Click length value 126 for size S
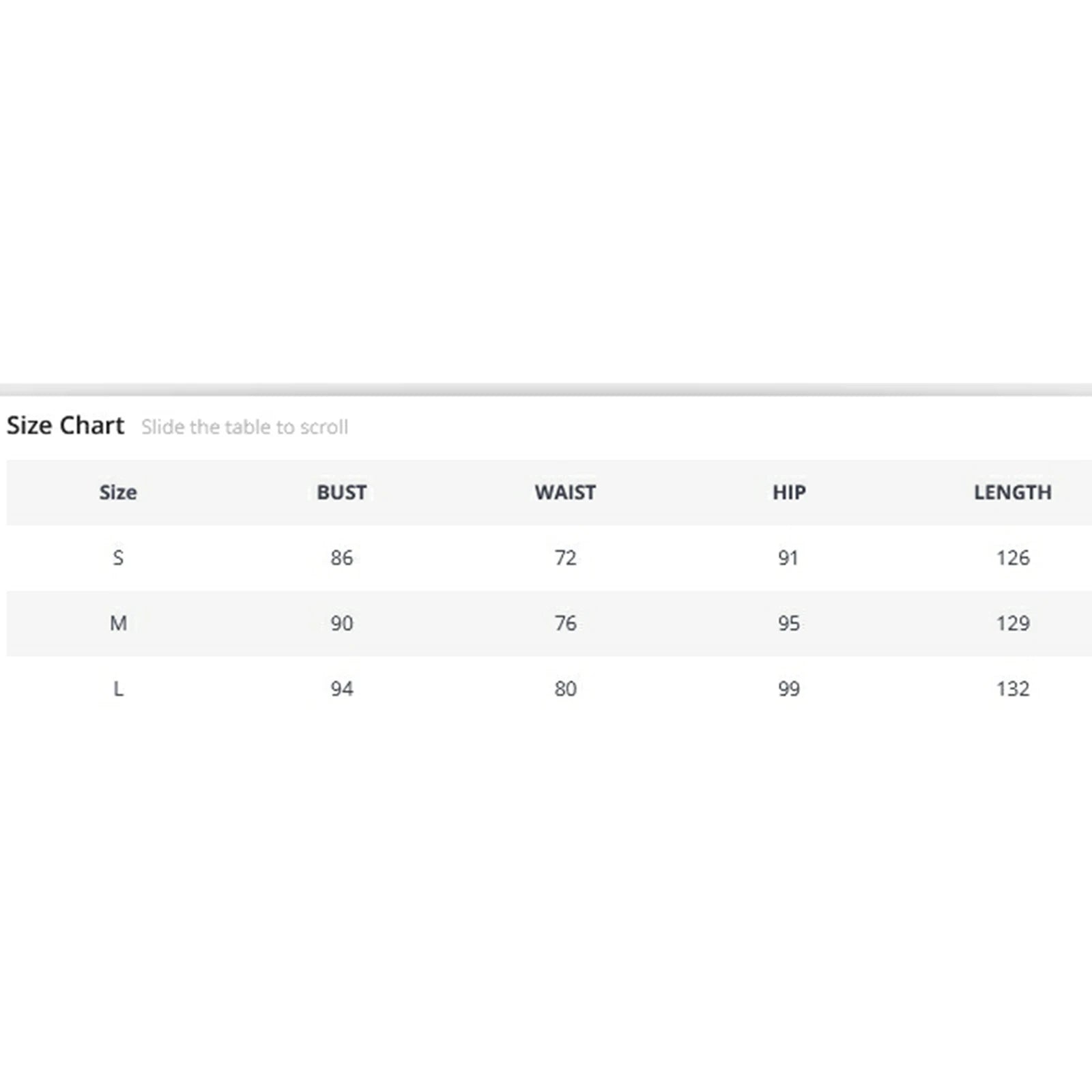 click(1012, 558)
